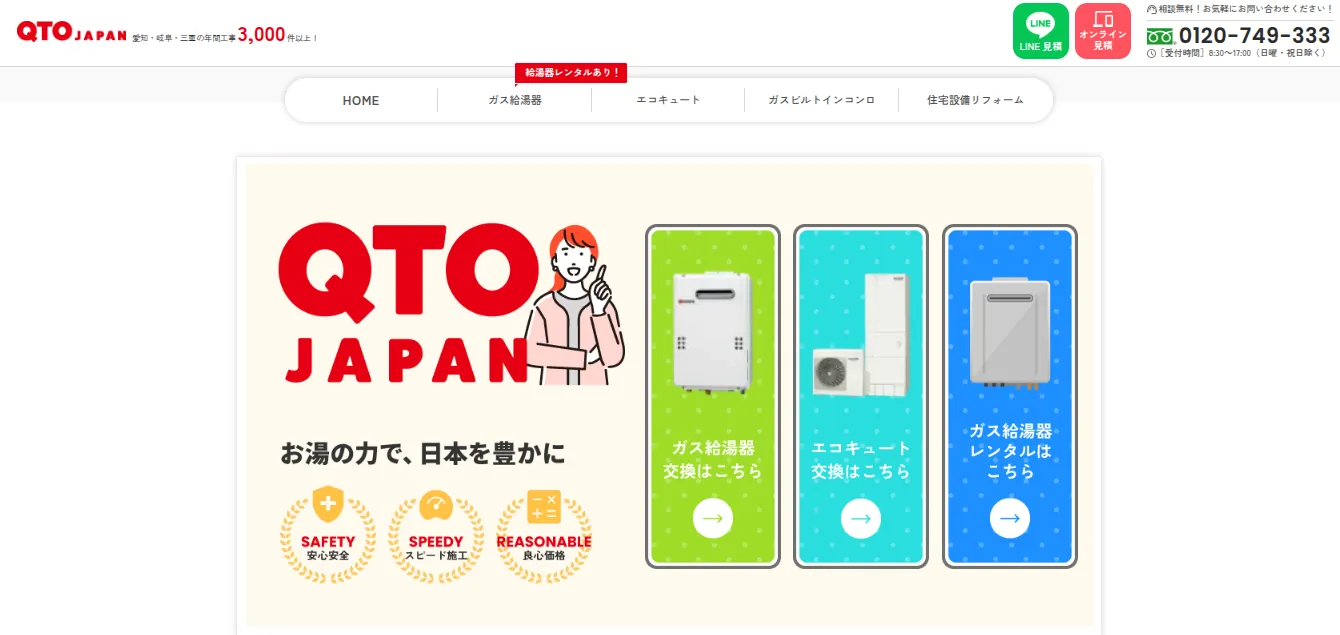Open the green LINE estimate icon

point(1041,31)
